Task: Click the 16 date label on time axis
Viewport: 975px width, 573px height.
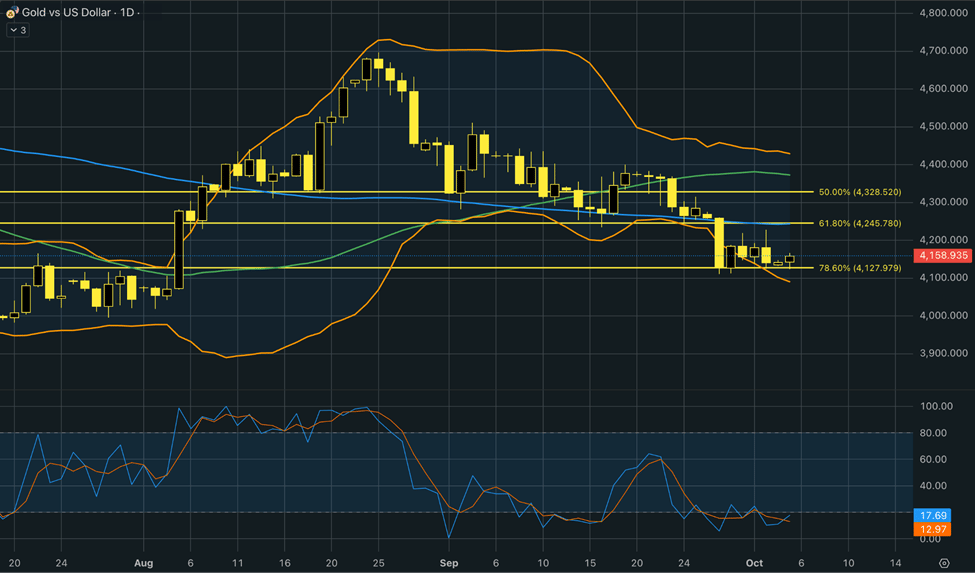Action: click(284, 563)
